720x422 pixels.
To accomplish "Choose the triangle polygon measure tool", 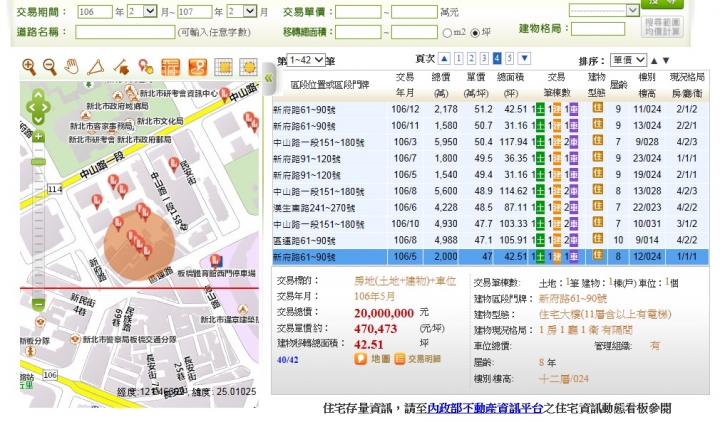I will 96,67.
